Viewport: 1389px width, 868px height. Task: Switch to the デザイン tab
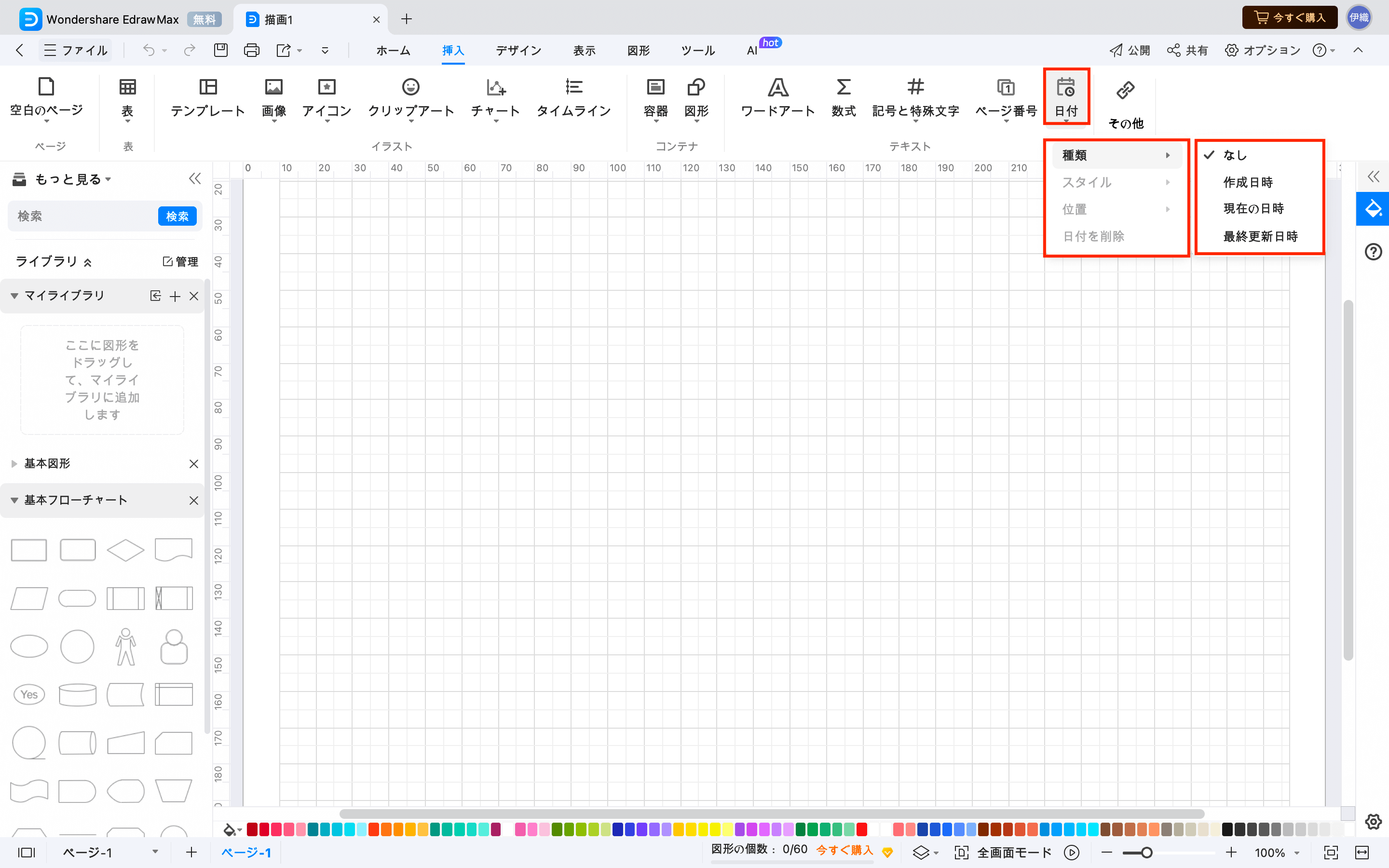[519, 51]
